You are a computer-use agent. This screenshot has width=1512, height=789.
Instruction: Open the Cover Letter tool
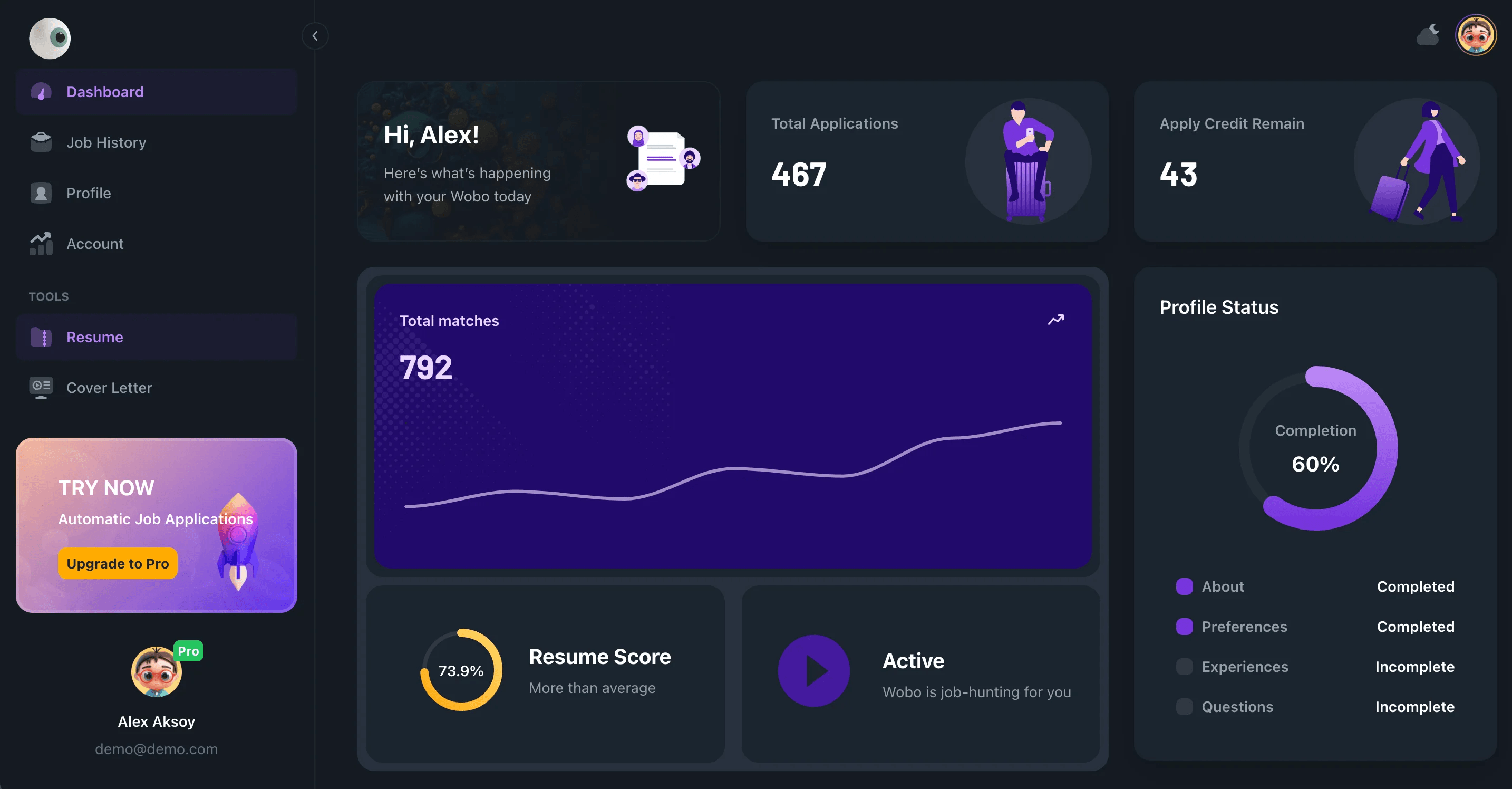[157, 388]
